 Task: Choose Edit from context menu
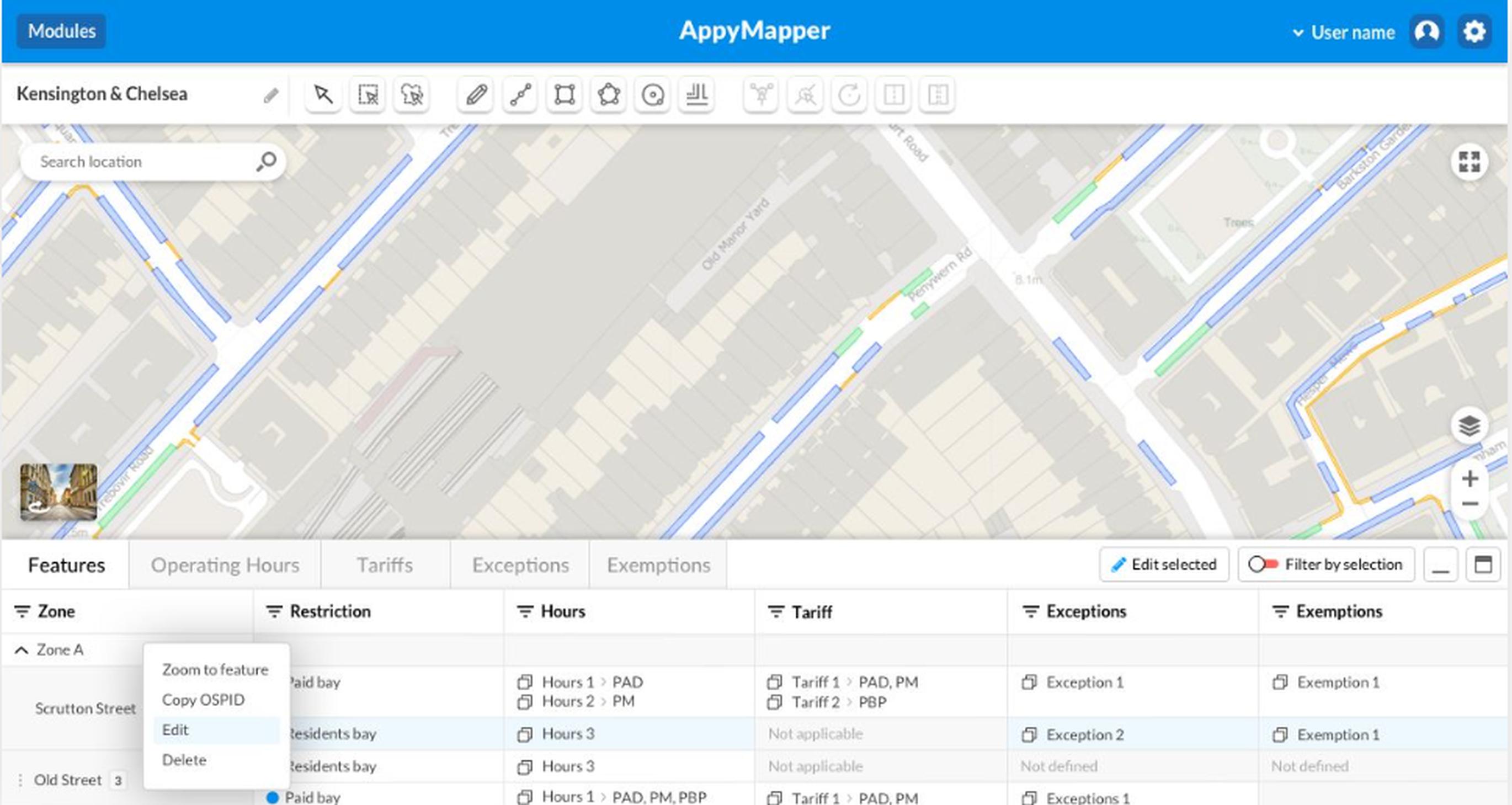click(216, 730)
